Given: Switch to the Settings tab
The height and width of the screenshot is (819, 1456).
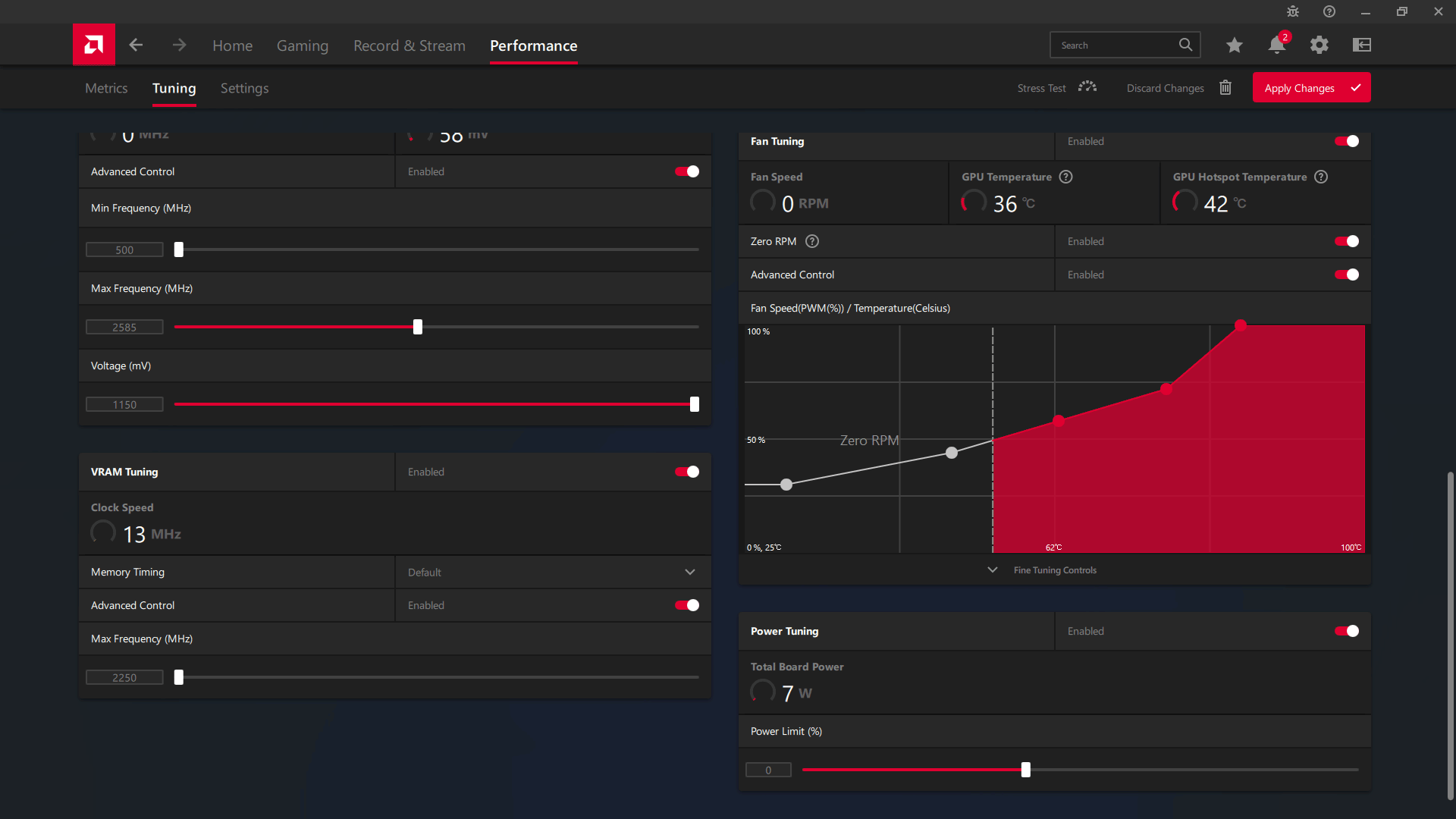Looking at the screenshot, I should point(245,88).
